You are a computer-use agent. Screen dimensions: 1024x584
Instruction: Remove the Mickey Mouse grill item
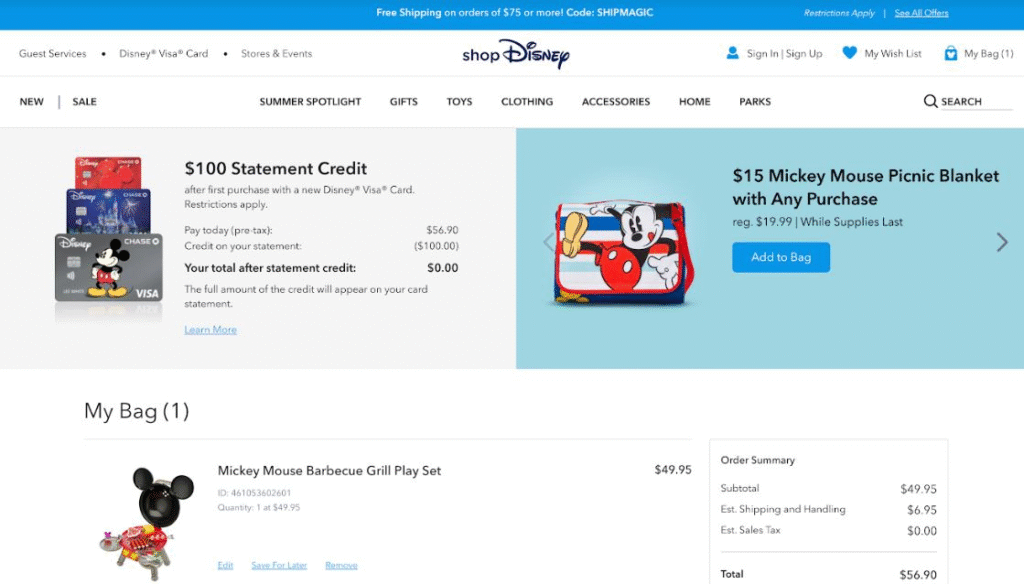coord(341,565)
